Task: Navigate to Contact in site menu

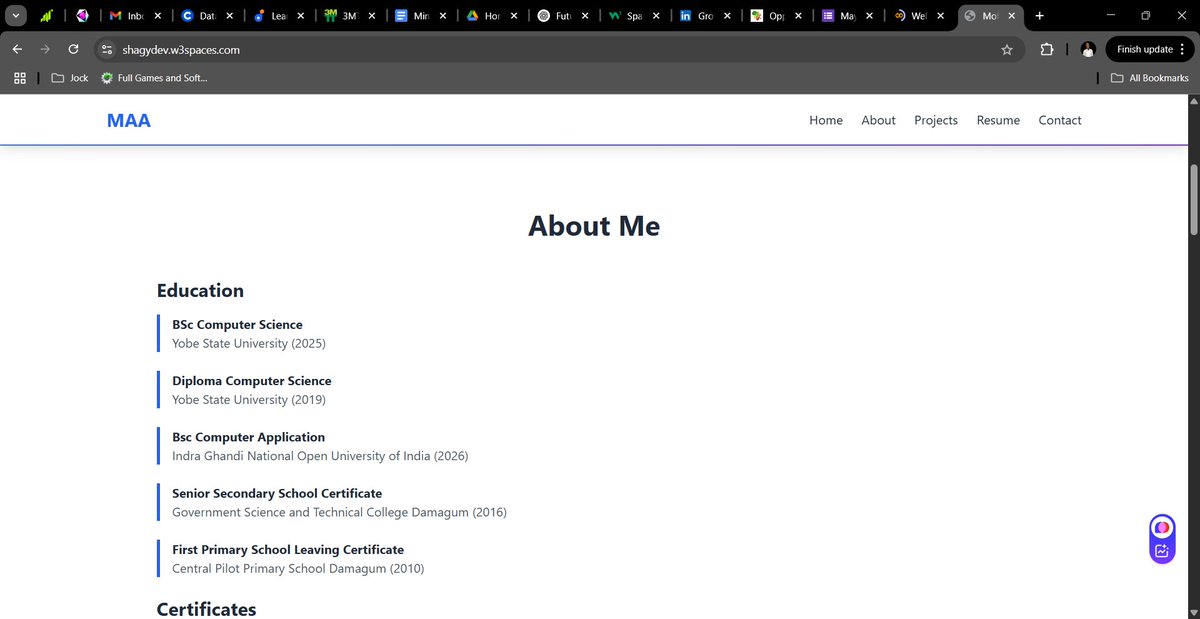Action: tap(1060, 120)
